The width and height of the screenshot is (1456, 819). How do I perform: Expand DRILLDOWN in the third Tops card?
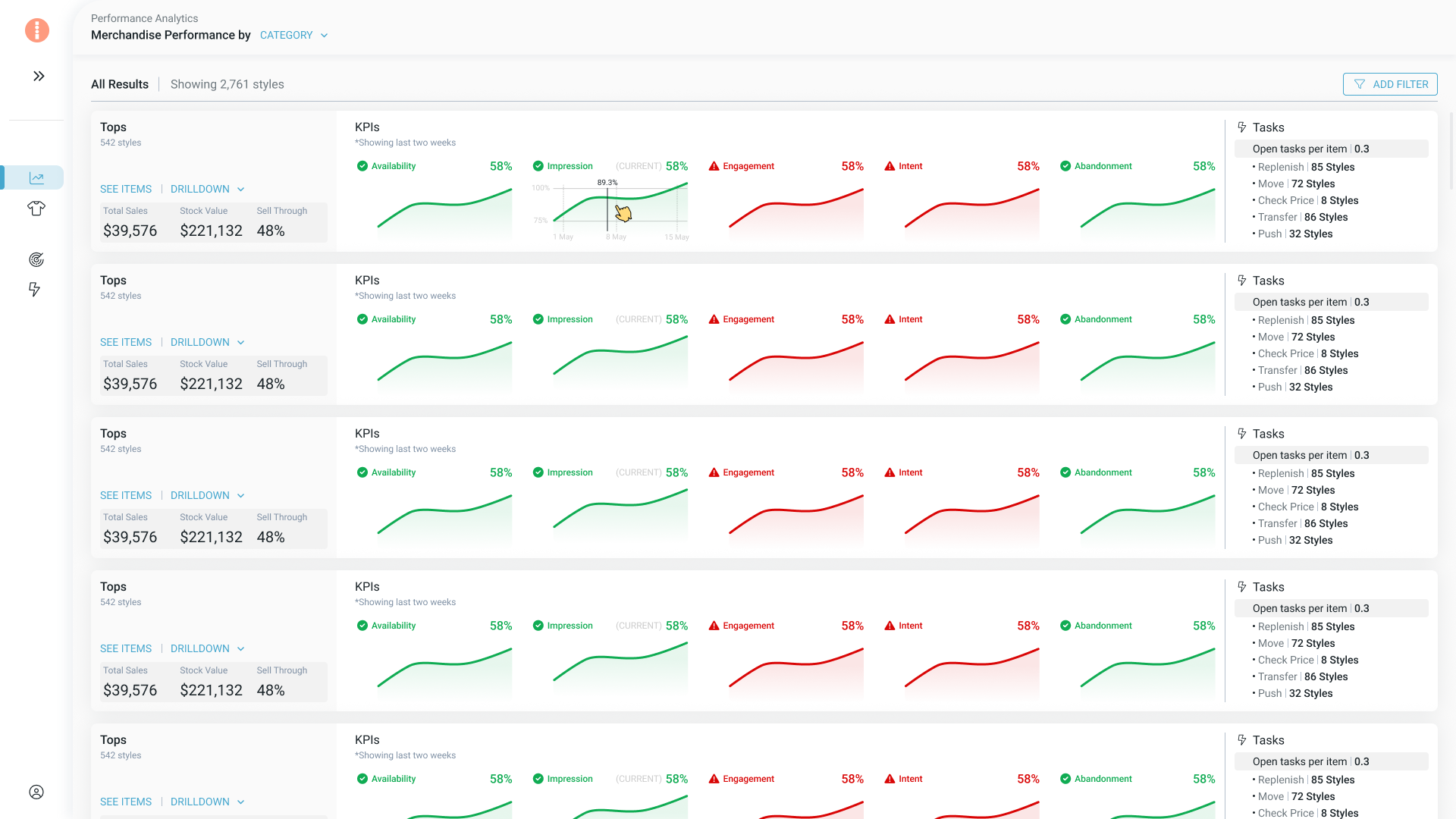(x=207, y=495)
